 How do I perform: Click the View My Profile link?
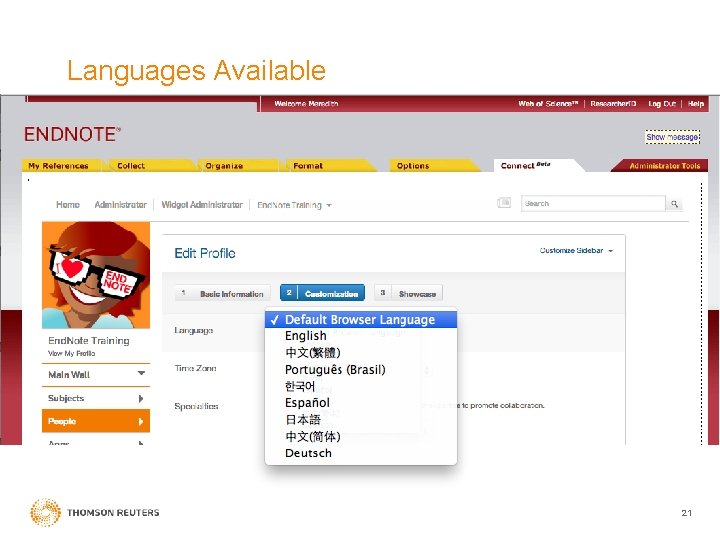pyautogui.click(x=72, y=353)
